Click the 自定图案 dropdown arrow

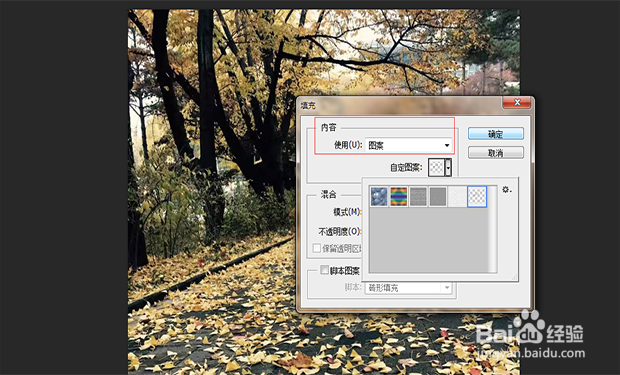pyautogui.click(x=448, y=168)
